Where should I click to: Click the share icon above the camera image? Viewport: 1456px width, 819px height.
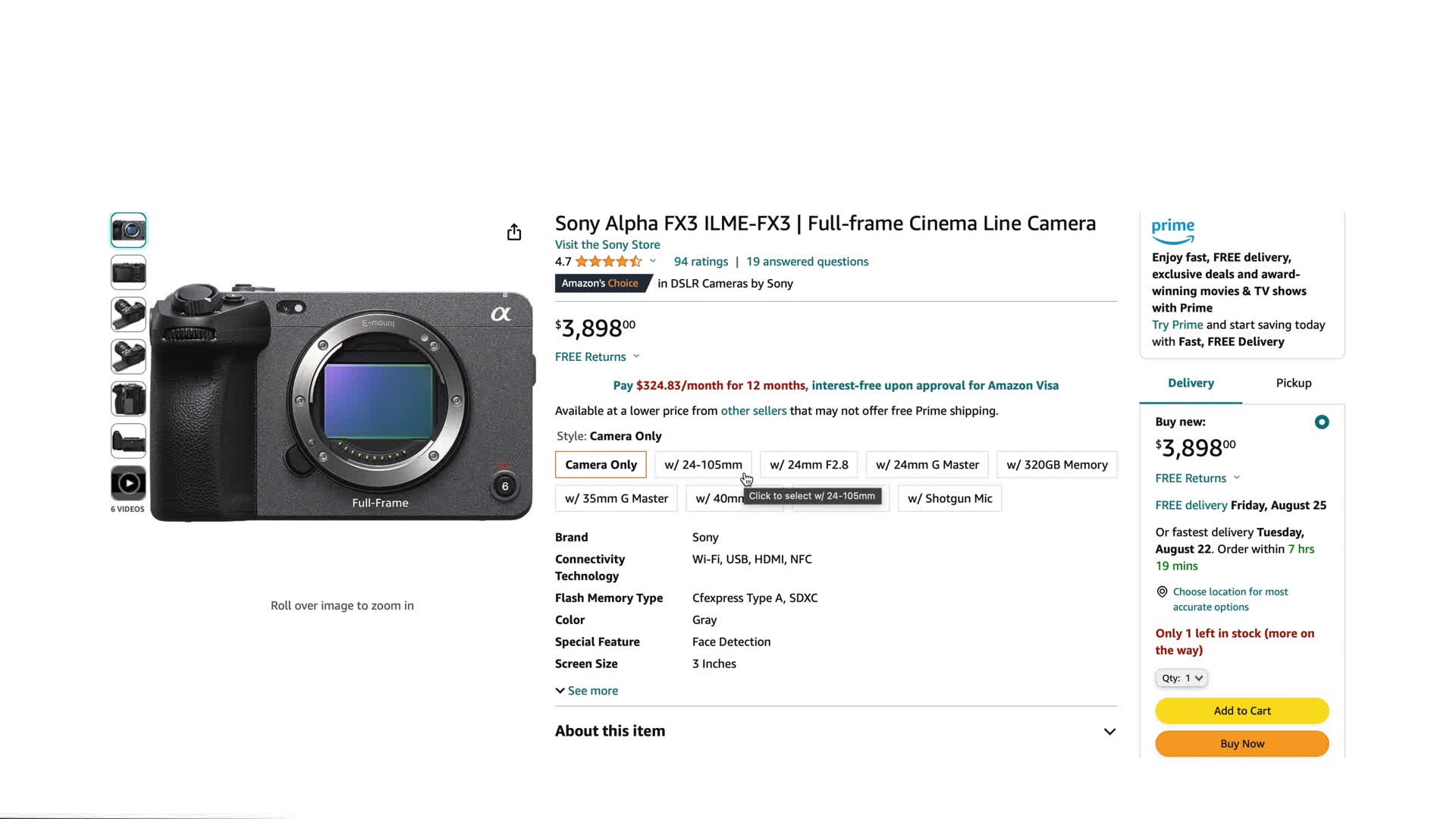pos(514,232)
